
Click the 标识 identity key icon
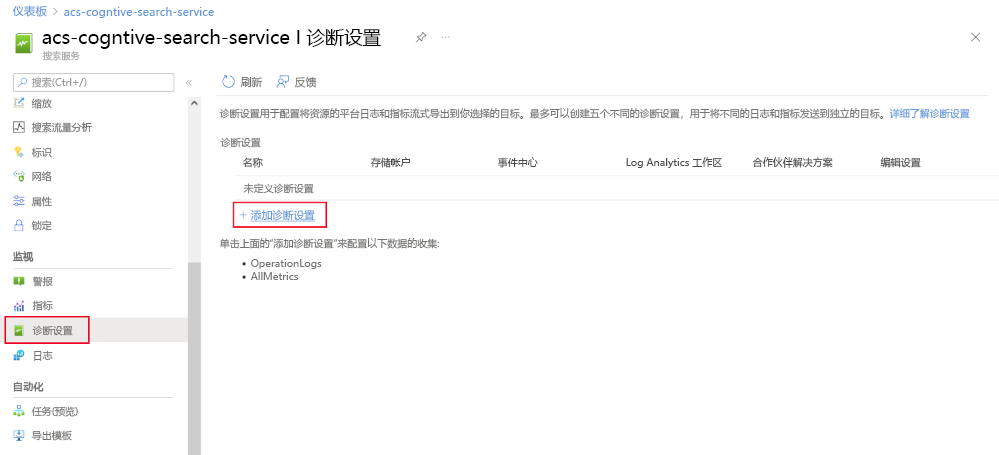19,152
